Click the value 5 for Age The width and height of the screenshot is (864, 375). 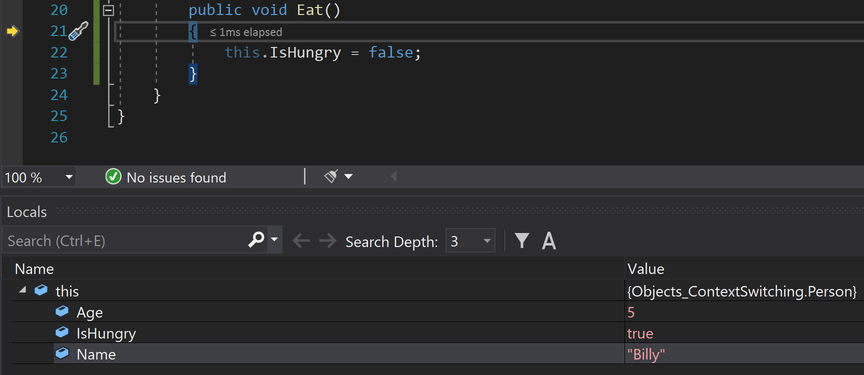pos(631,312)
